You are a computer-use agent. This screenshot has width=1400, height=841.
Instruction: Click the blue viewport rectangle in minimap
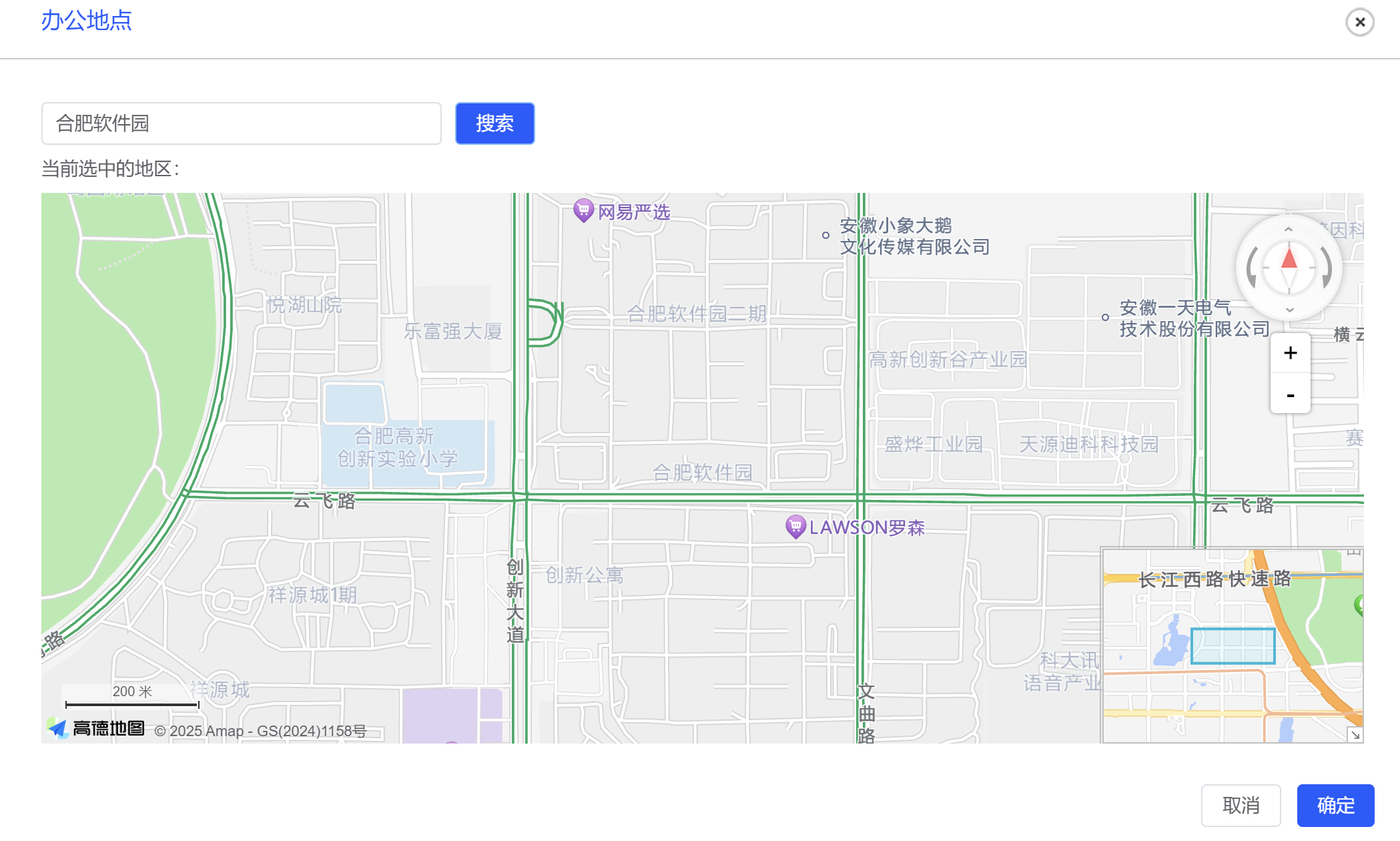(x=1233, y=645)
